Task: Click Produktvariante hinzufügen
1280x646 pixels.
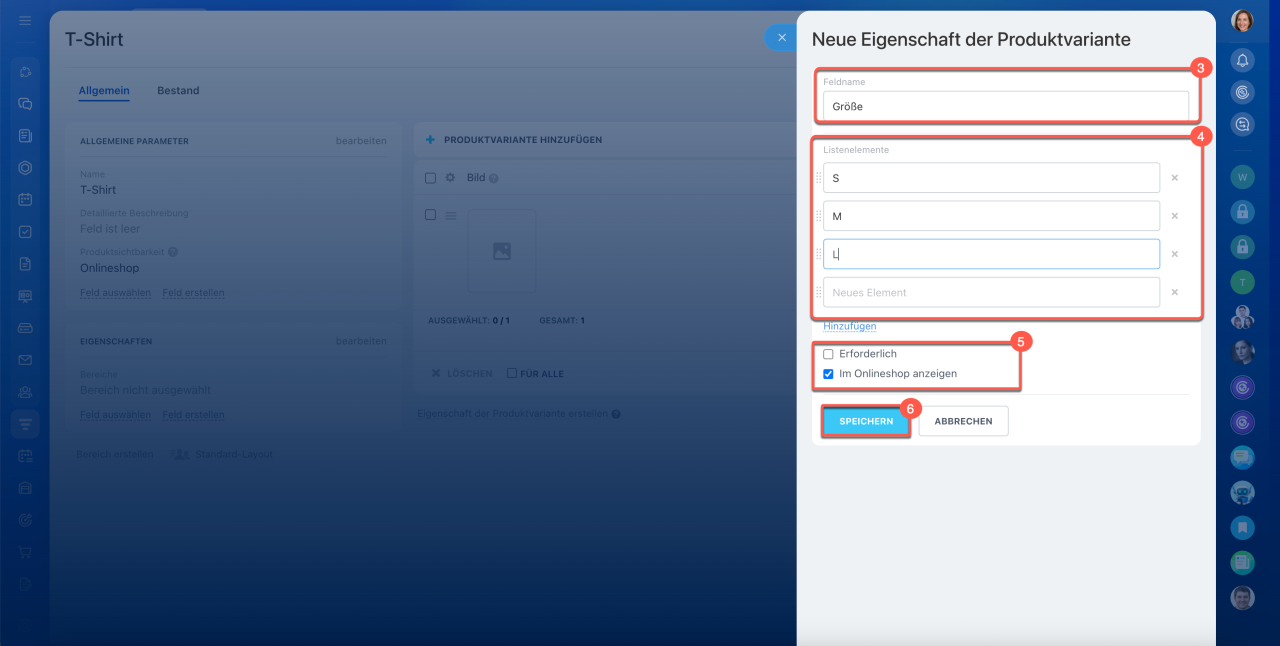Action: (x=514, y=140)
